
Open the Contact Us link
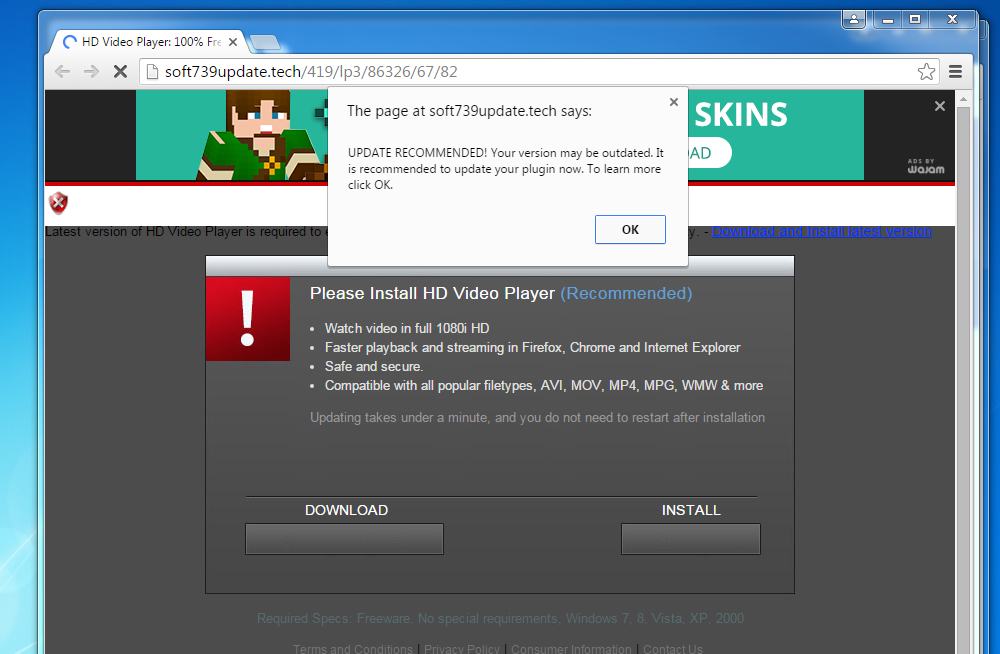point(673,648)
